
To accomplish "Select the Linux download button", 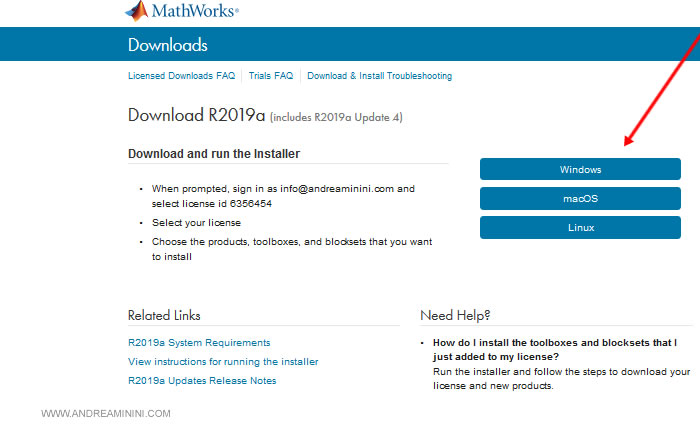I will 580,228.
